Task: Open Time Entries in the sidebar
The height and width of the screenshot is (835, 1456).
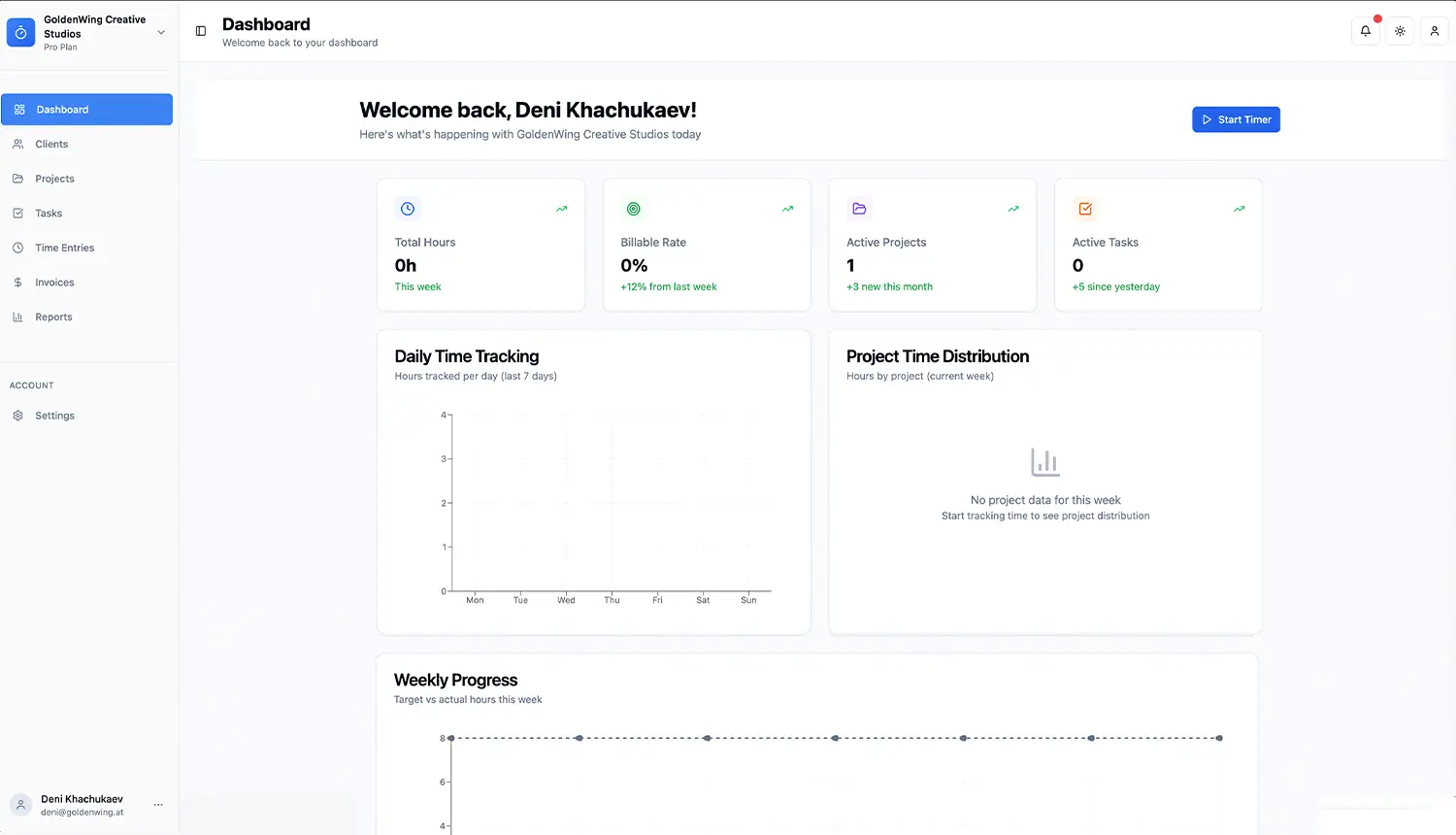Action: pos(64,249)
